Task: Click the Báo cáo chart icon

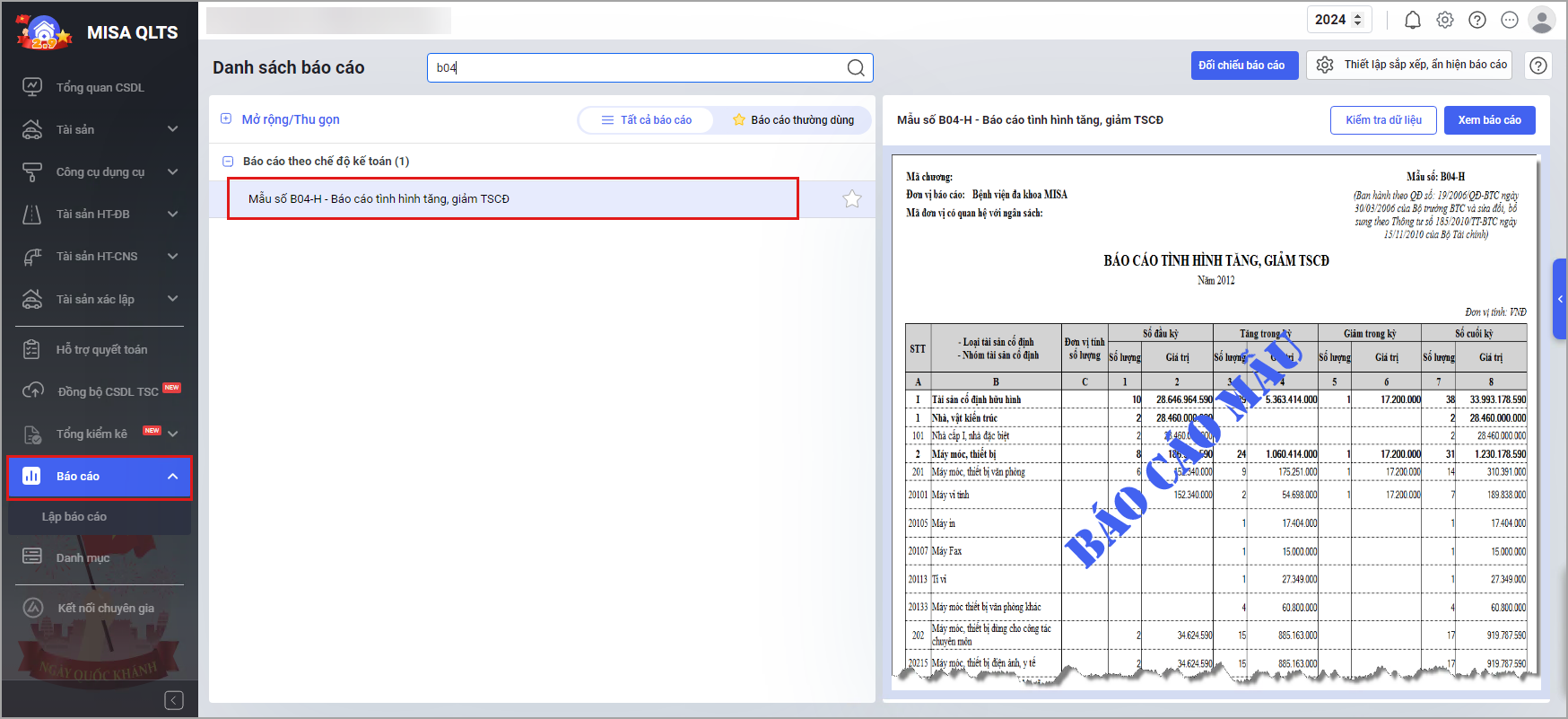Action: 31,476
